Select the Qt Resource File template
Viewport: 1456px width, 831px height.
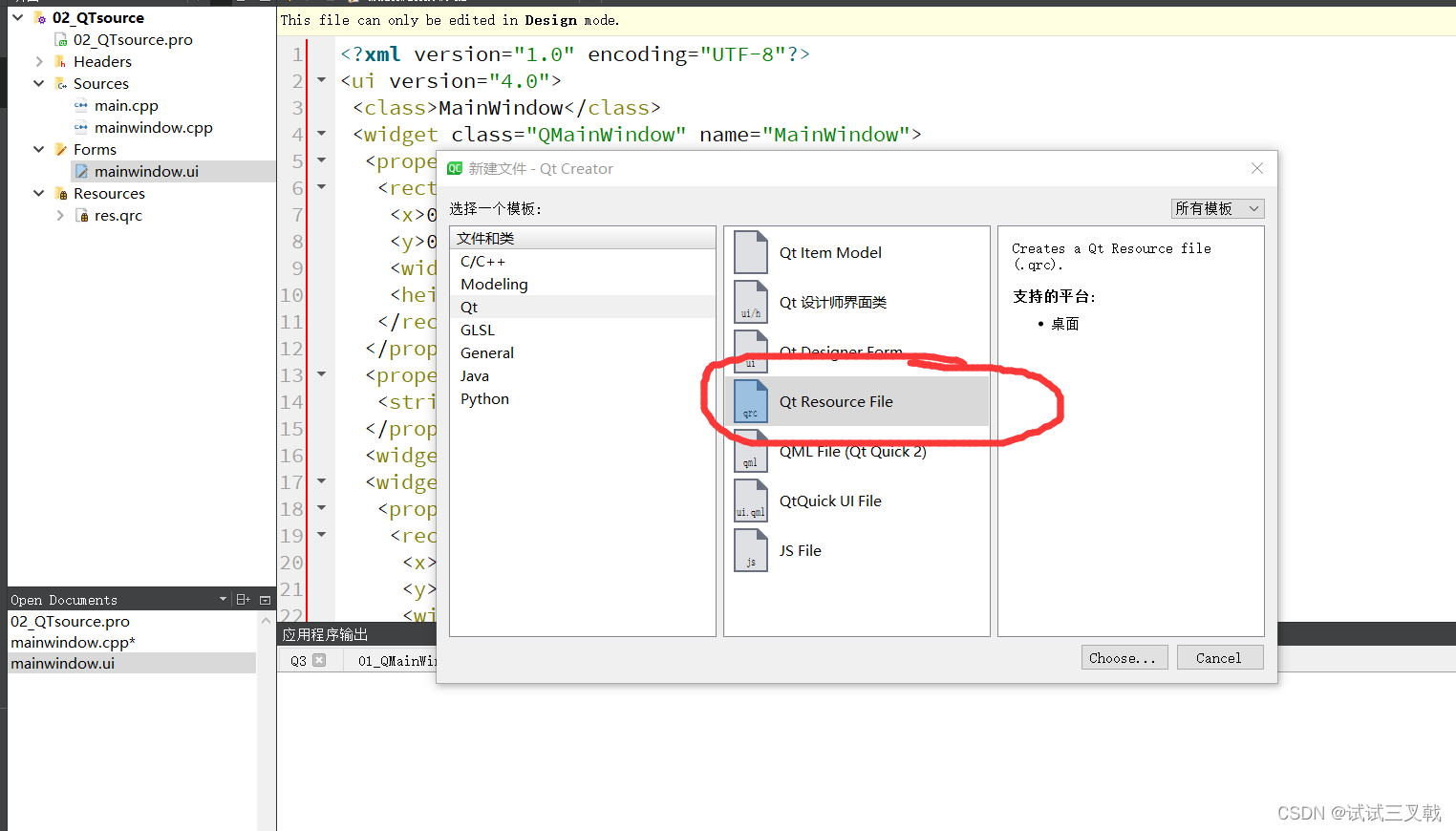[x=857, y=401]
